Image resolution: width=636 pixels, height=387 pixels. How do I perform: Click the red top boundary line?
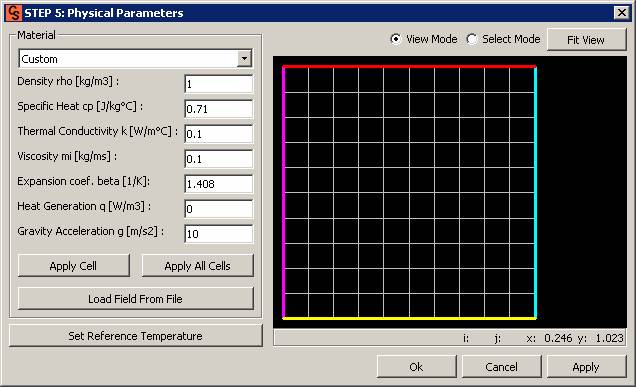click(409, 66)
